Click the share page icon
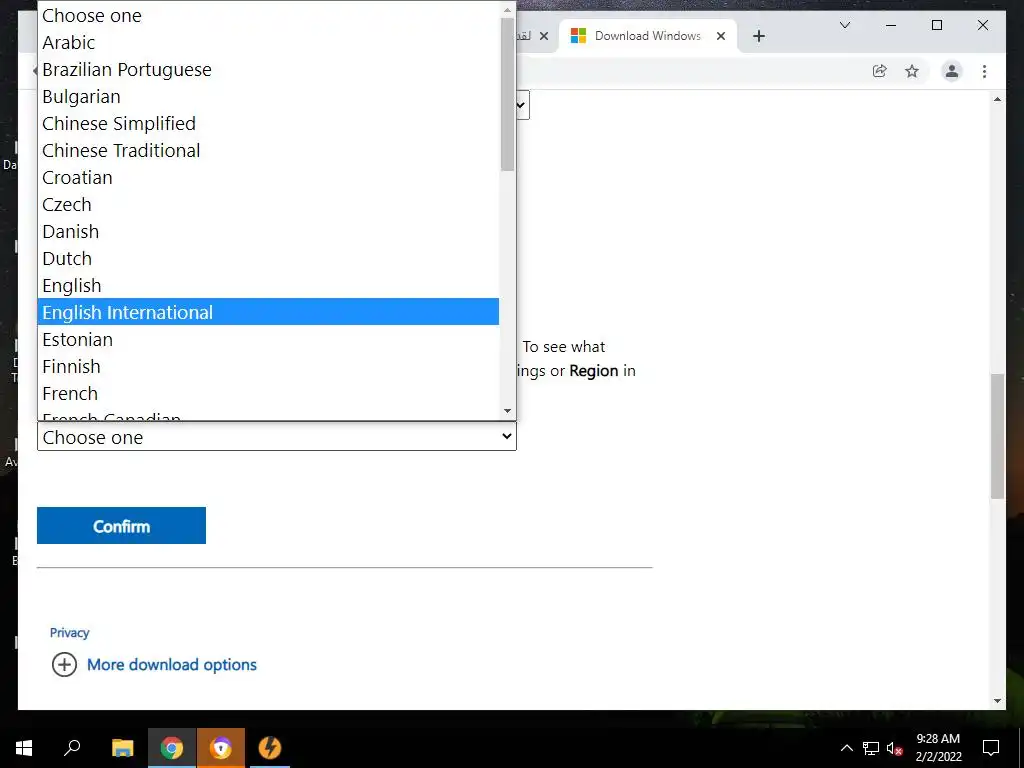Viewport: 1024px width, 768px height. (x=880, y=71)
